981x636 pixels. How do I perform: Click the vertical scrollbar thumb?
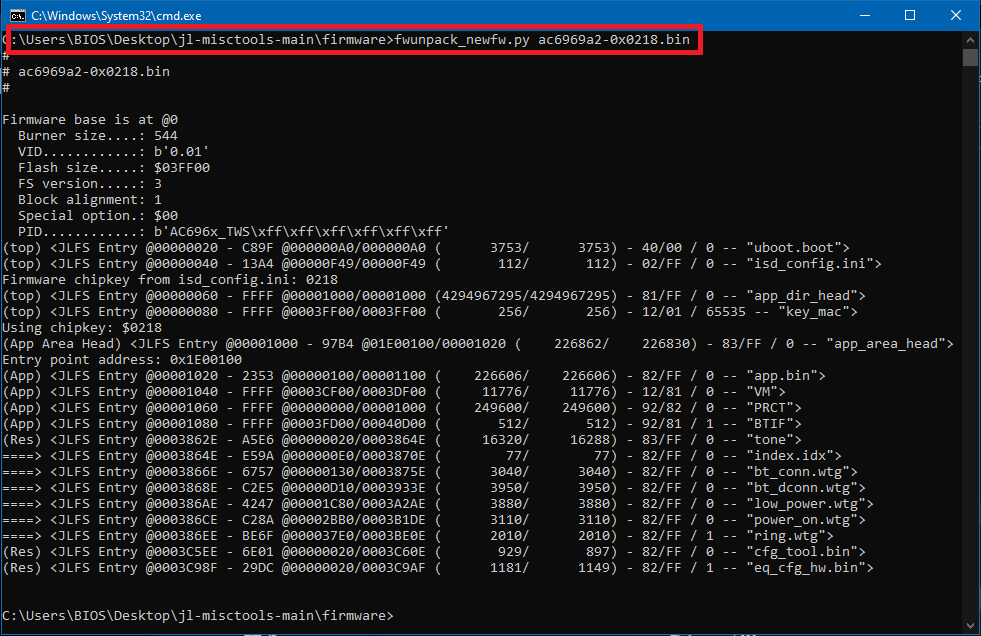970,56
